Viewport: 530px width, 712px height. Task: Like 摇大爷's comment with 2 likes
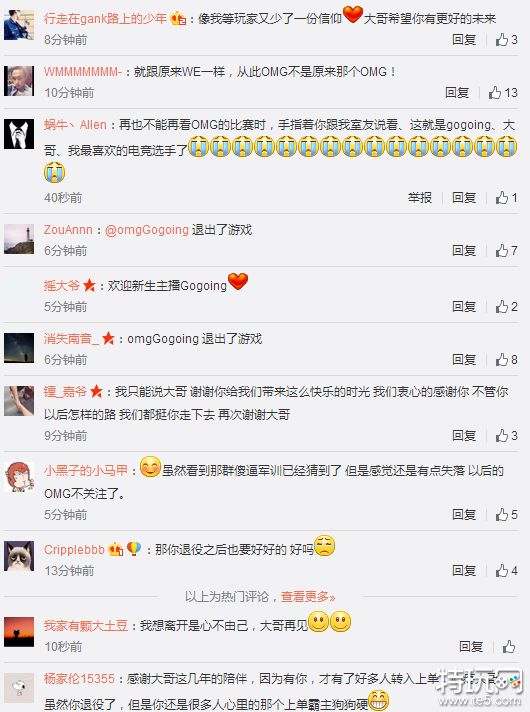(x=506, y=307)
